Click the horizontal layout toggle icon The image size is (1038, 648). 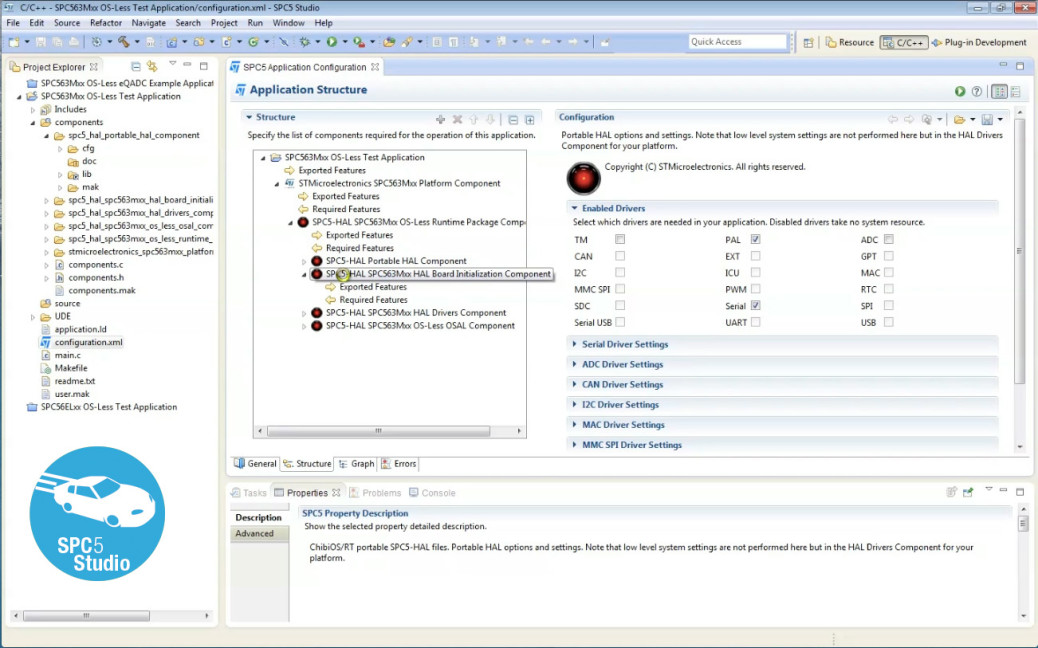(999, 91)
